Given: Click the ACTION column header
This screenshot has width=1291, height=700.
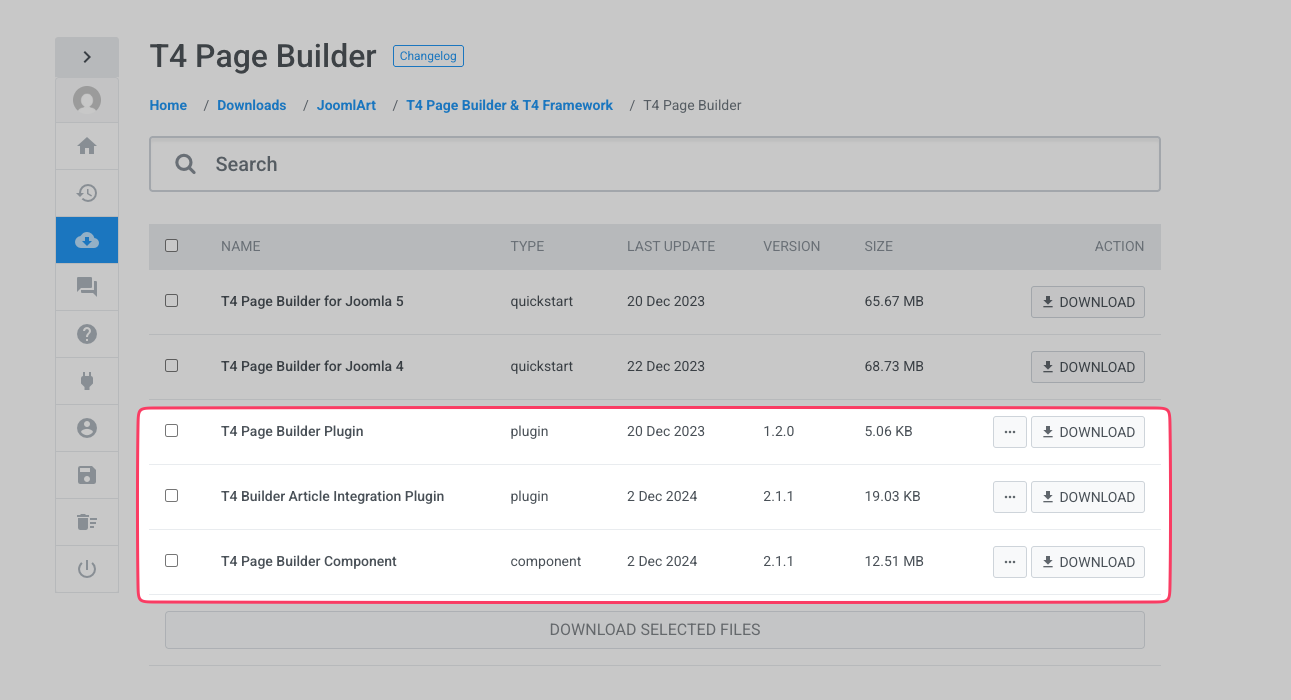Looking at the screenshot, I should coord(1119,246).
